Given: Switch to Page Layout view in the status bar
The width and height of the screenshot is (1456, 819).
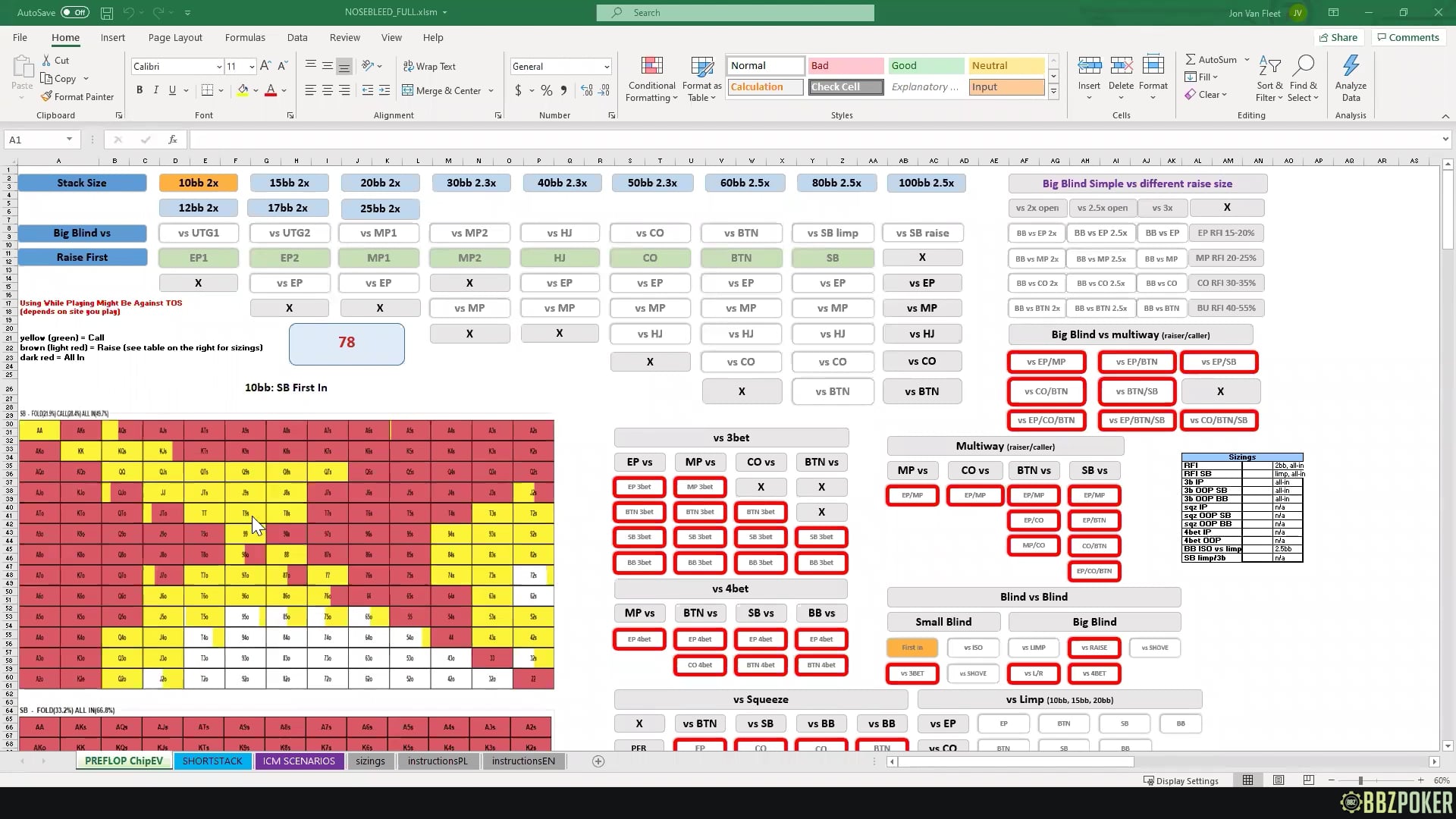Looking at the screenshot, I should pyautogui.click(x=1279, y=780).
